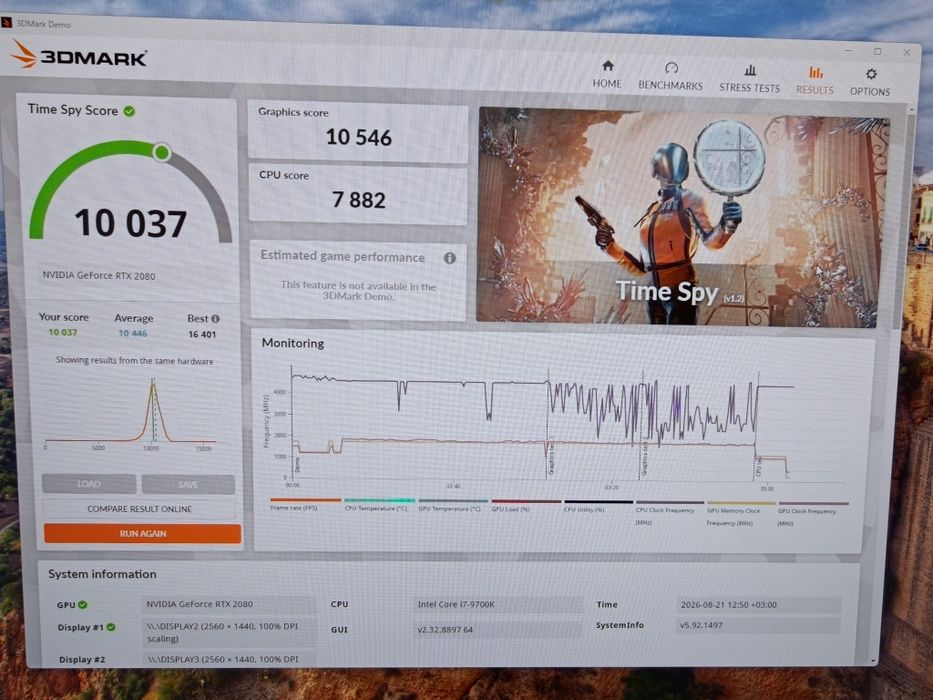Screen dimensions: 933x700
Task: Select the RESULTS tab
Action: tap(815, 80)
